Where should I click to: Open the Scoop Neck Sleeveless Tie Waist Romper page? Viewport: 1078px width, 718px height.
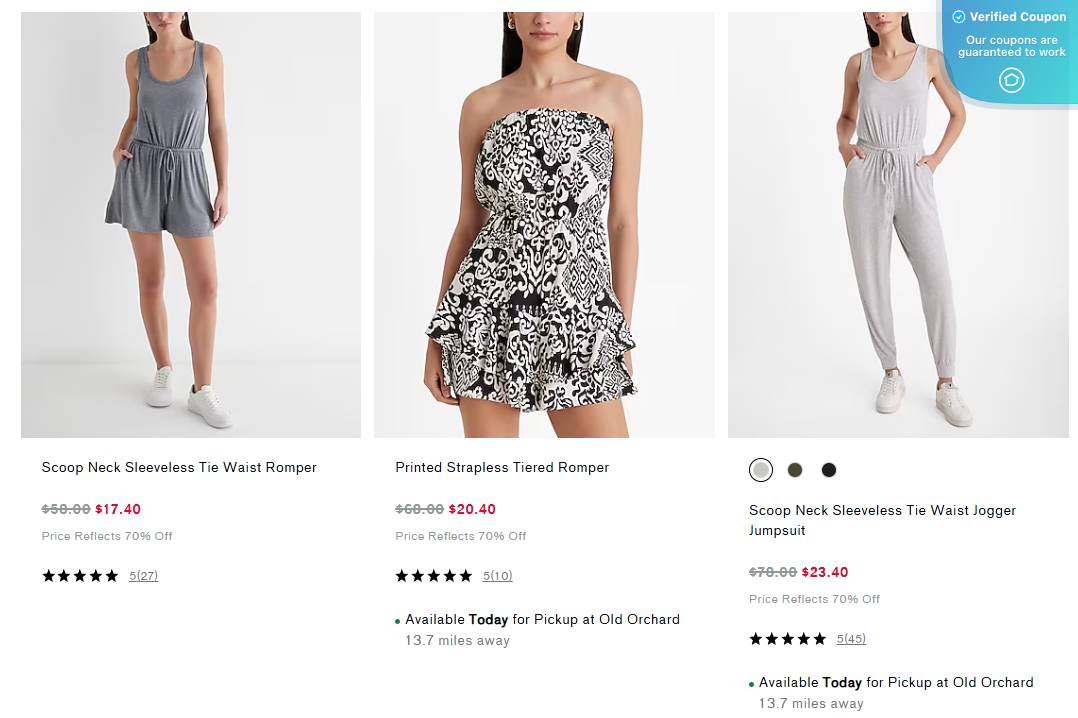coord(179,467)
